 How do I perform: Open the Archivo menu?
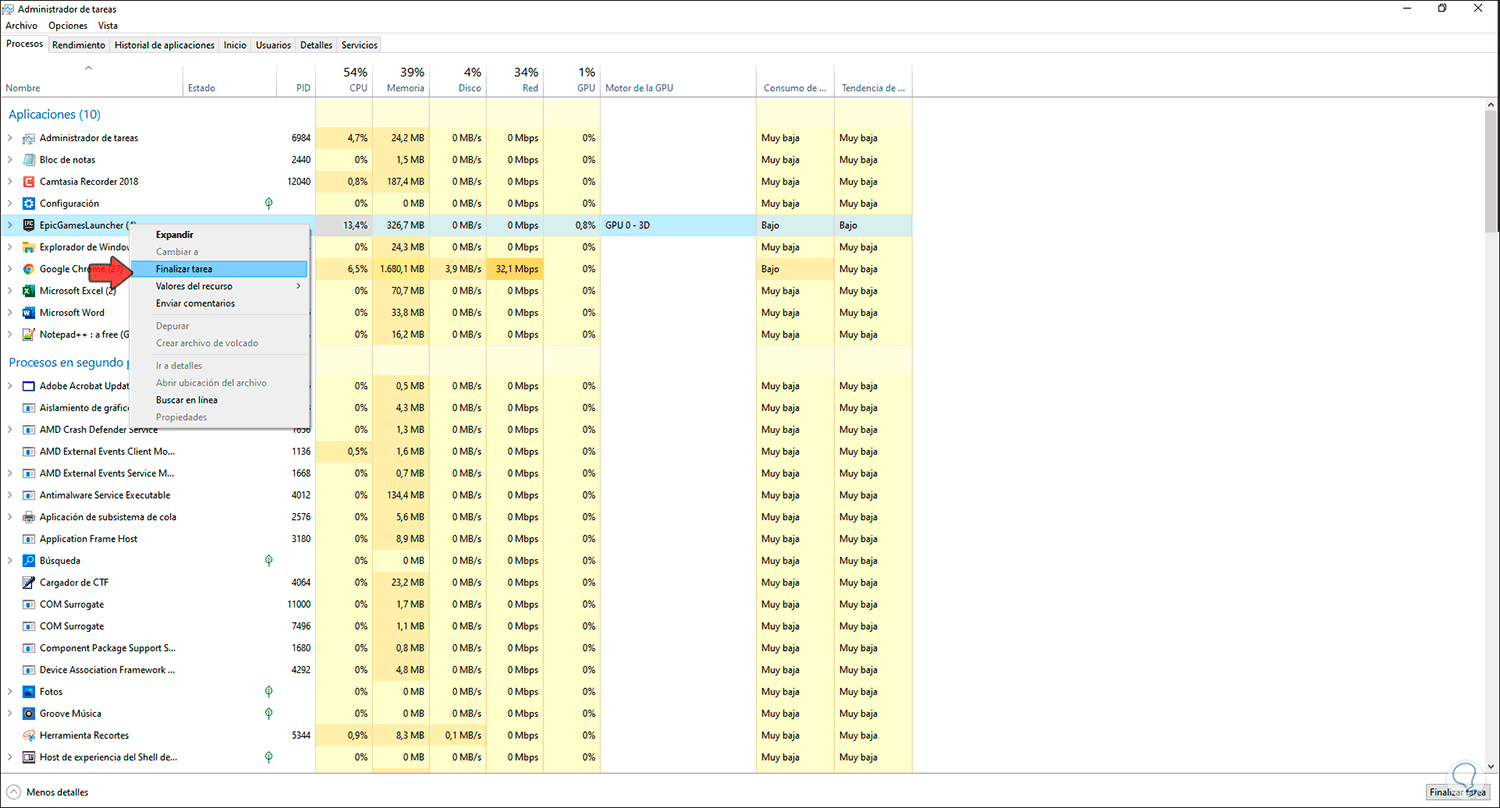pyautogui.click(x=21, y=26)
